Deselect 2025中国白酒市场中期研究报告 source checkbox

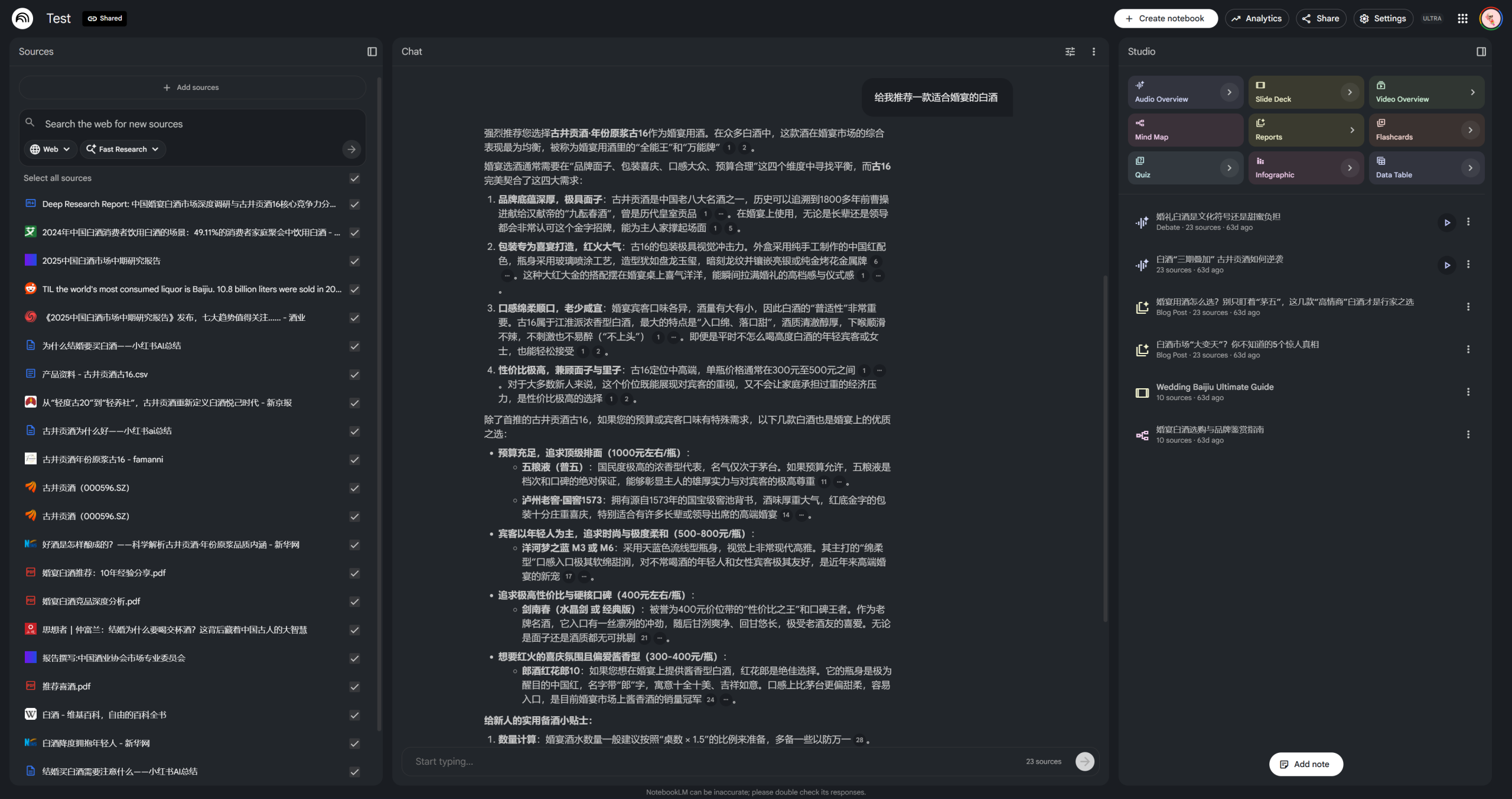[354, 261]
